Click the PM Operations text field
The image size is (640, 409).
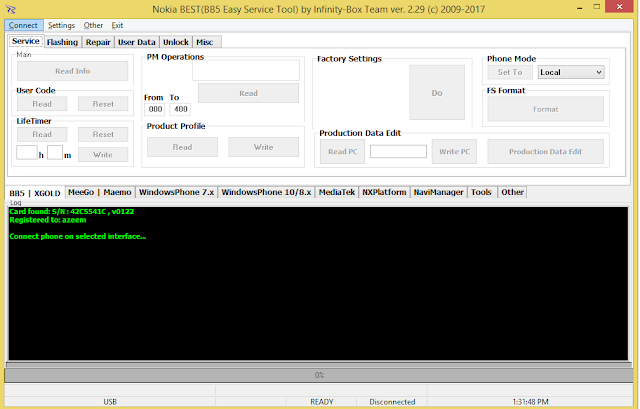click(x=246, y=70)
